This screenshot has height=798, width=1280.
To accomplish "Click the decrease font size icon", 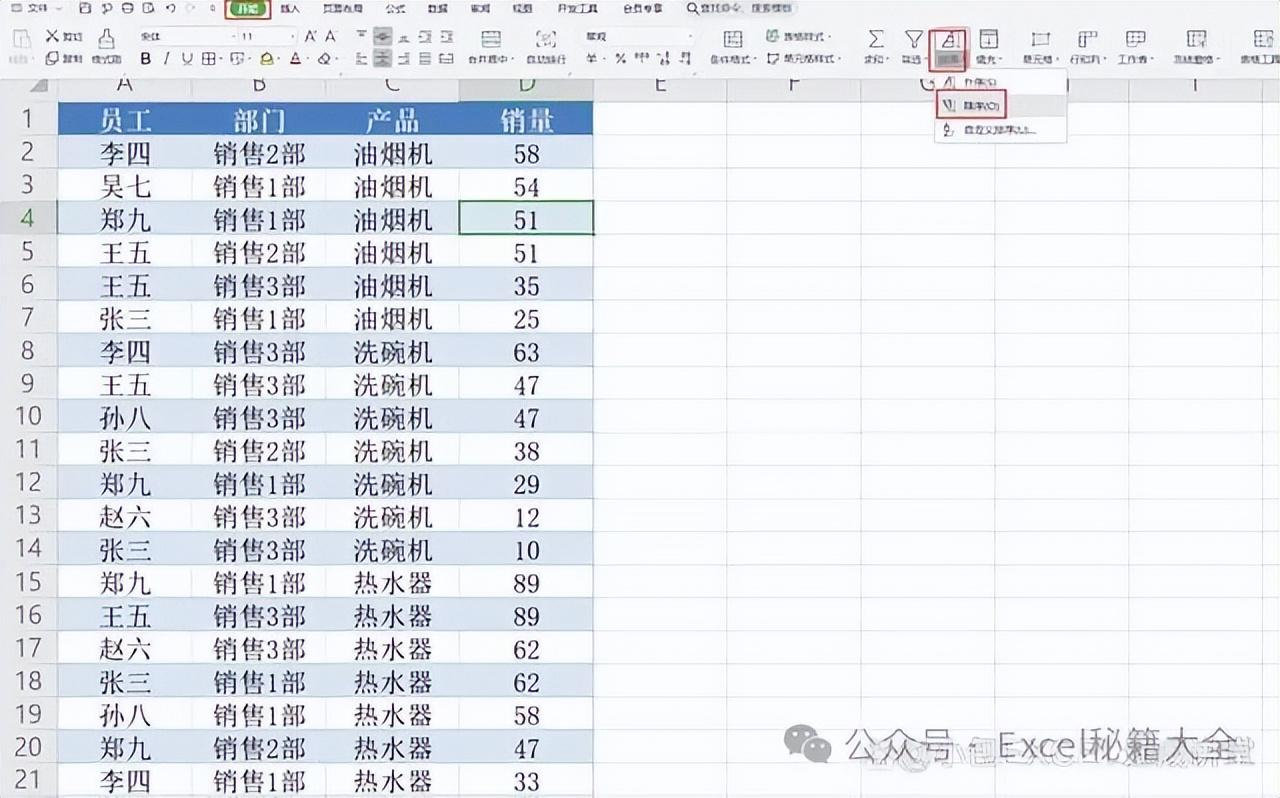I will point(331,36).
